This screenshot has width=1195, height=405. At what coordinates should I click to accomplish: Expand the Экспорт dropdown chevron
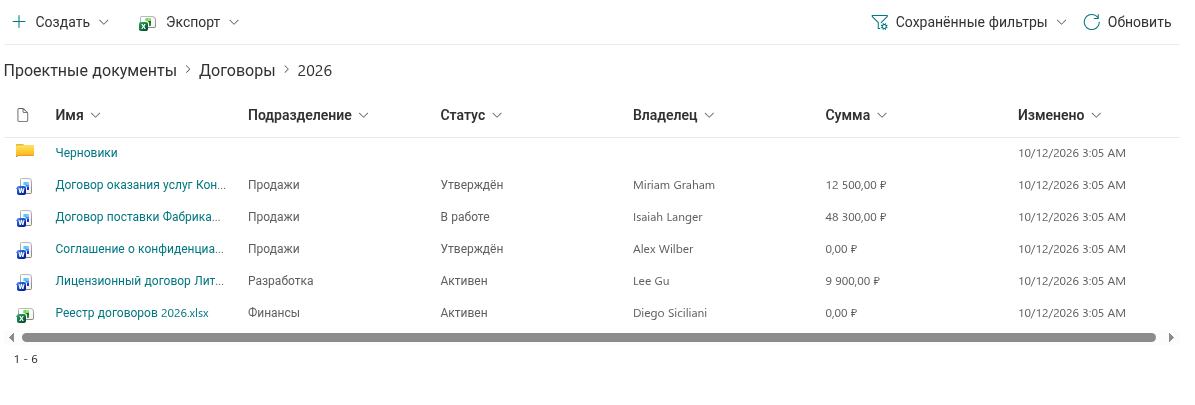click(234, 22)
